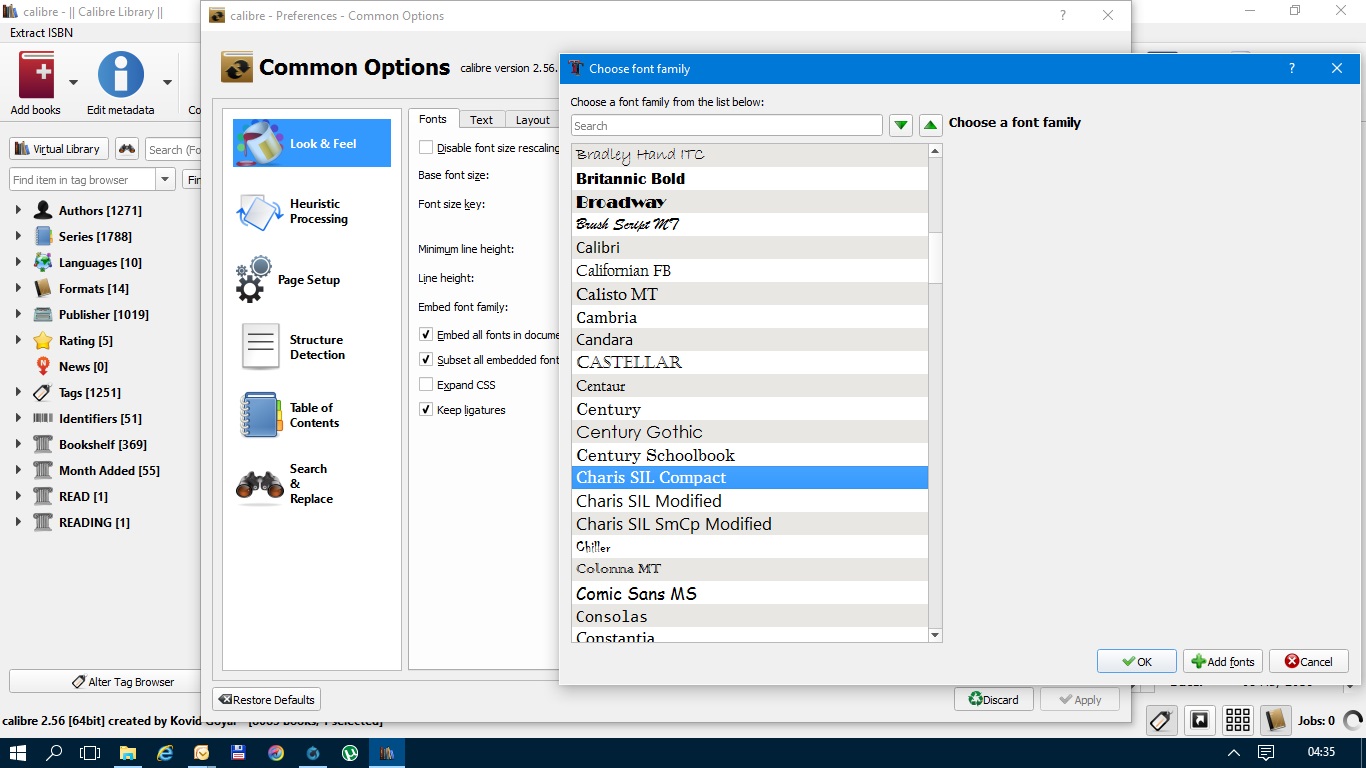Open the Virtual Library button
1366x768 pixels.
[x=58, y=149]
